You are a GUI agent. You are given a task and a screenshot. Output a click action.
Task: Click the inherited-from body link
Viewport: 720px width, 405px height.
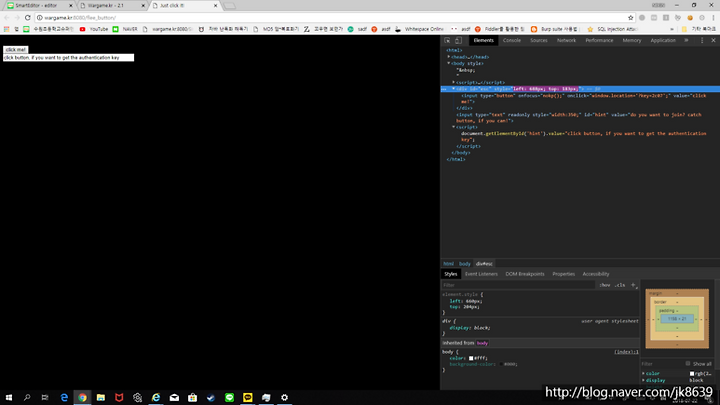tap(482, 343)
